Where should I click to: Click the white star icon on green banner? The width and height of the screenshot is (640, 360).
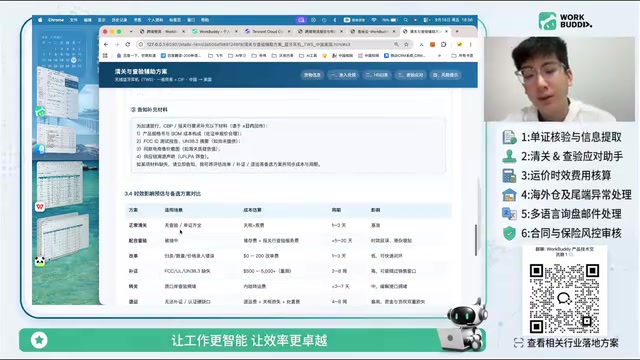pos(39,340)
